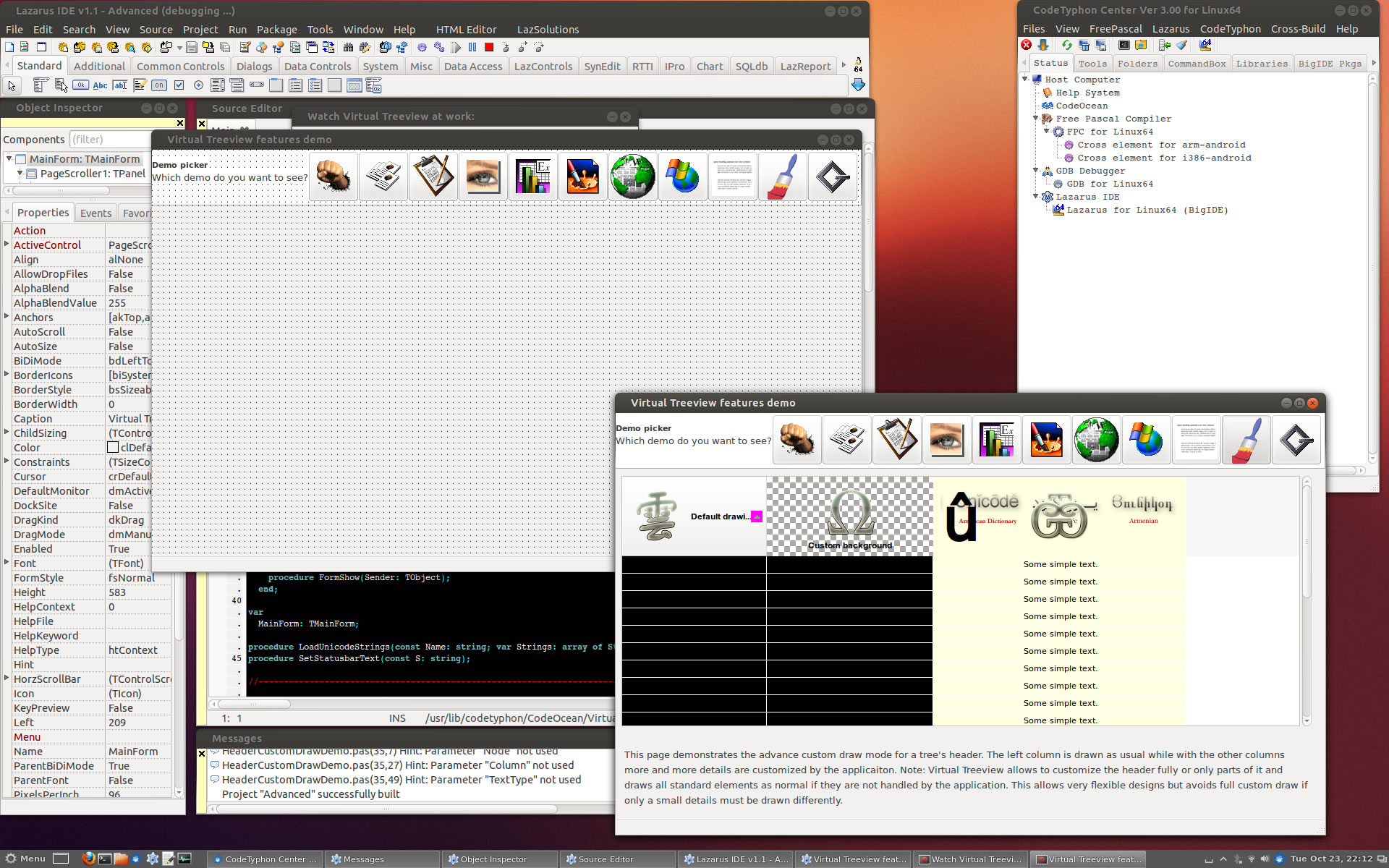Click the eye demo icon in front window
The image size is (1389, 868).
point(947,440)
